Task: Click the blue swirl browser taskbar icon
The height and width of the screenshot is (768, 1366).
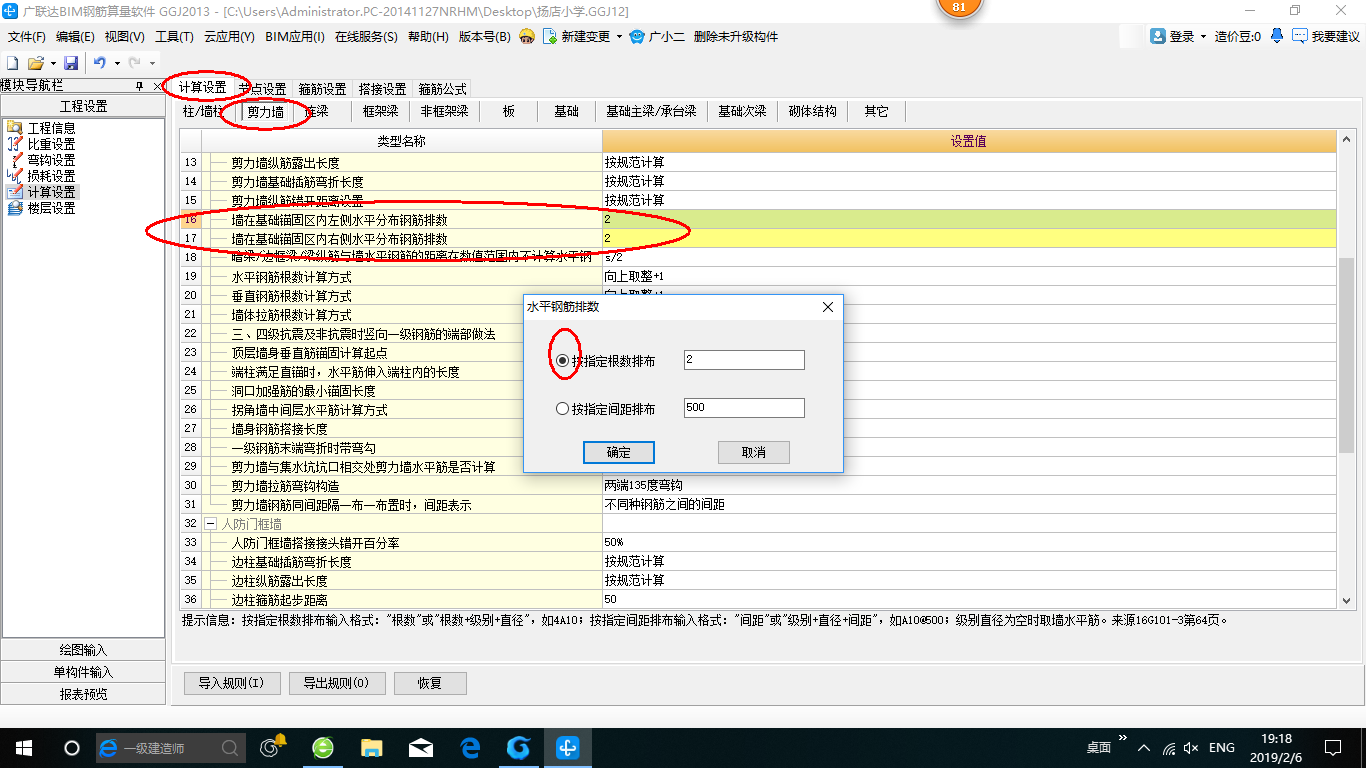Action: click(x=519, y=747)
